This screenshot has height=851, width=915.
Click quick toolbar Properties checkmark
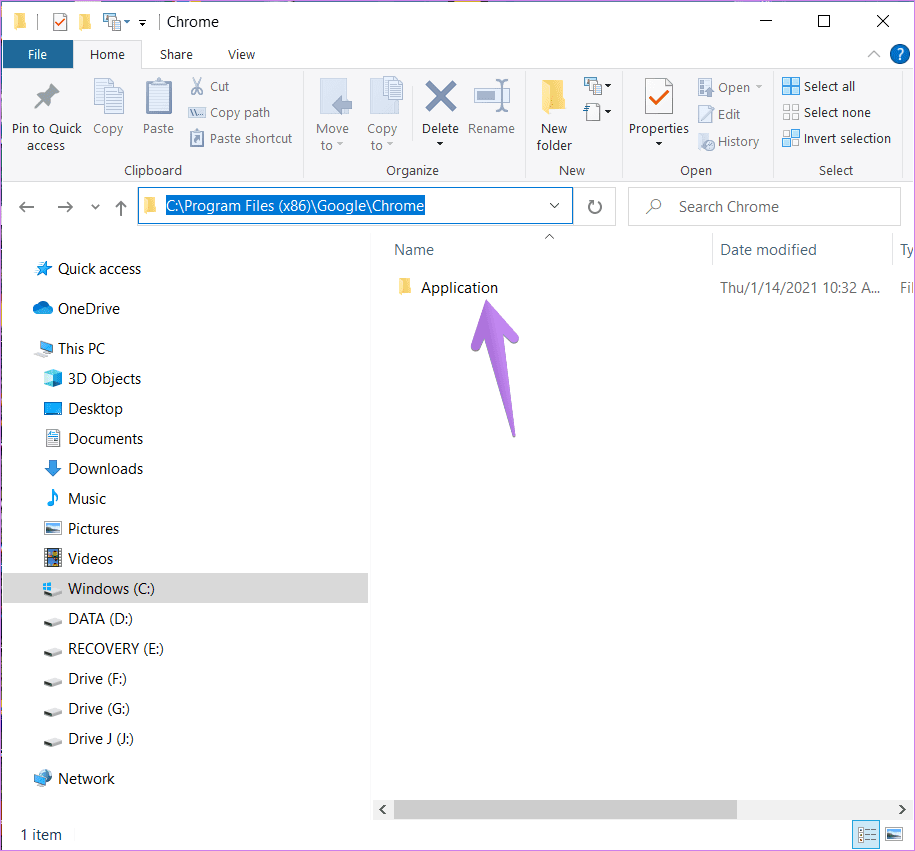(60, 22)
